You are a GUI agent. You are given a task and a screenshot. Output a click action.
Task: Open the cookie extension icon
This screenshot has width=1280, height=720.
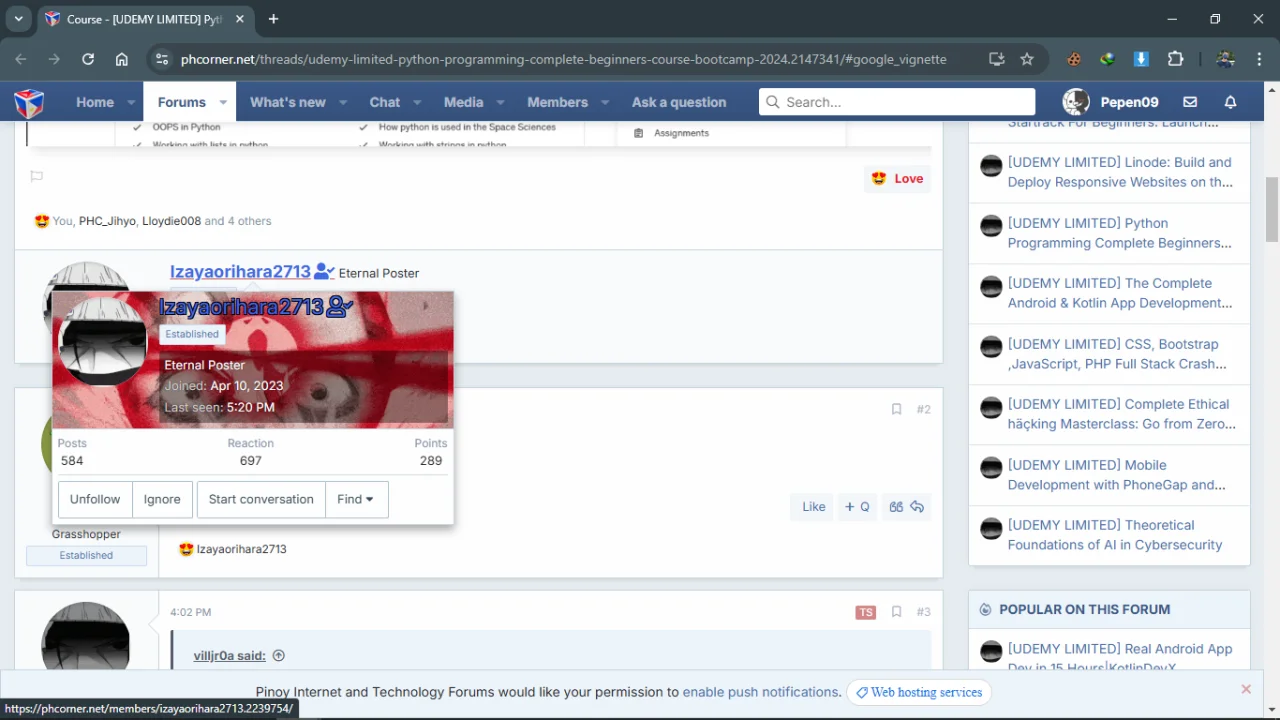click(1074, 59)
